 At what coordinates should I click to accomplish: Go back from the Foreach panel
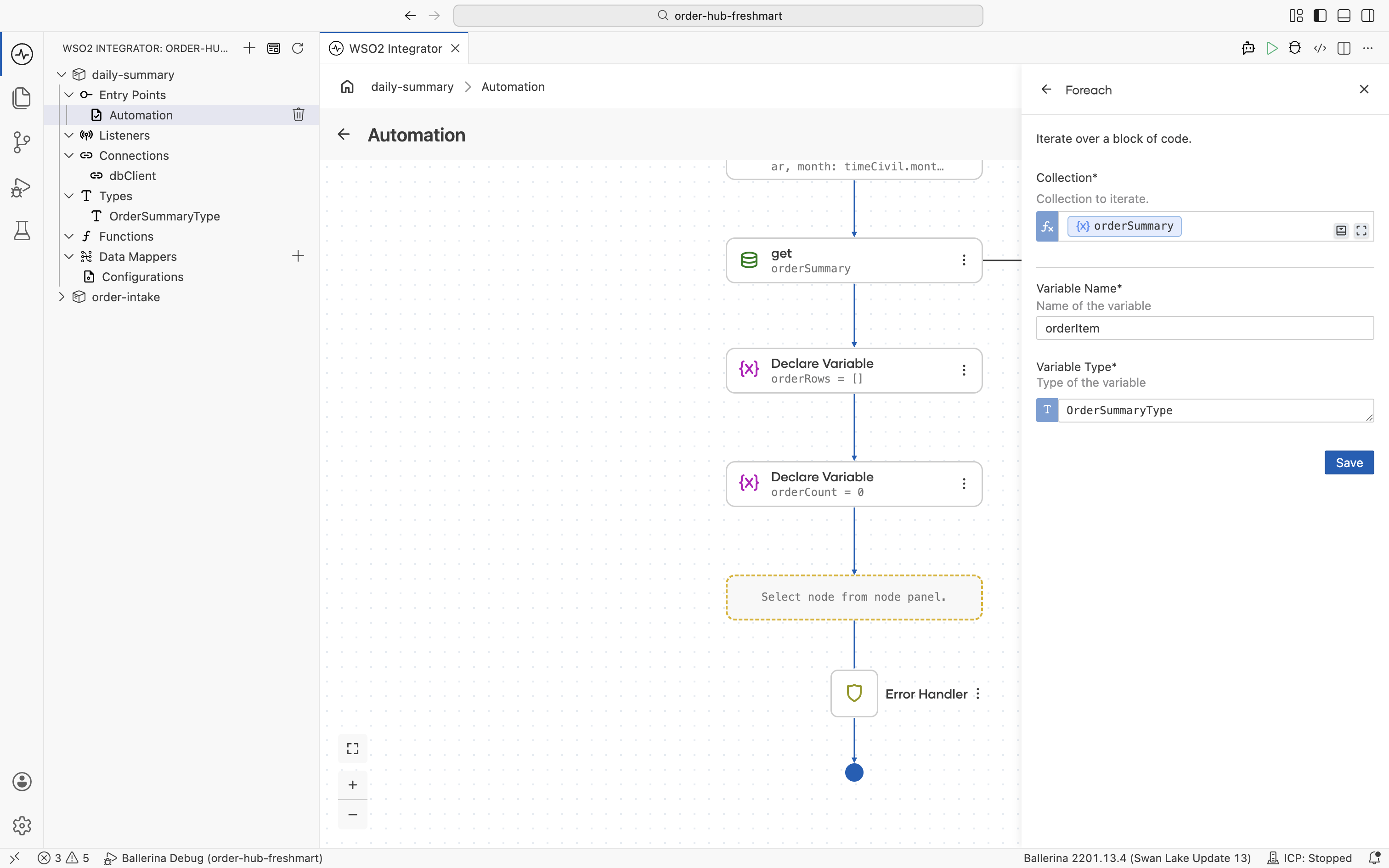pos(1046,90)
